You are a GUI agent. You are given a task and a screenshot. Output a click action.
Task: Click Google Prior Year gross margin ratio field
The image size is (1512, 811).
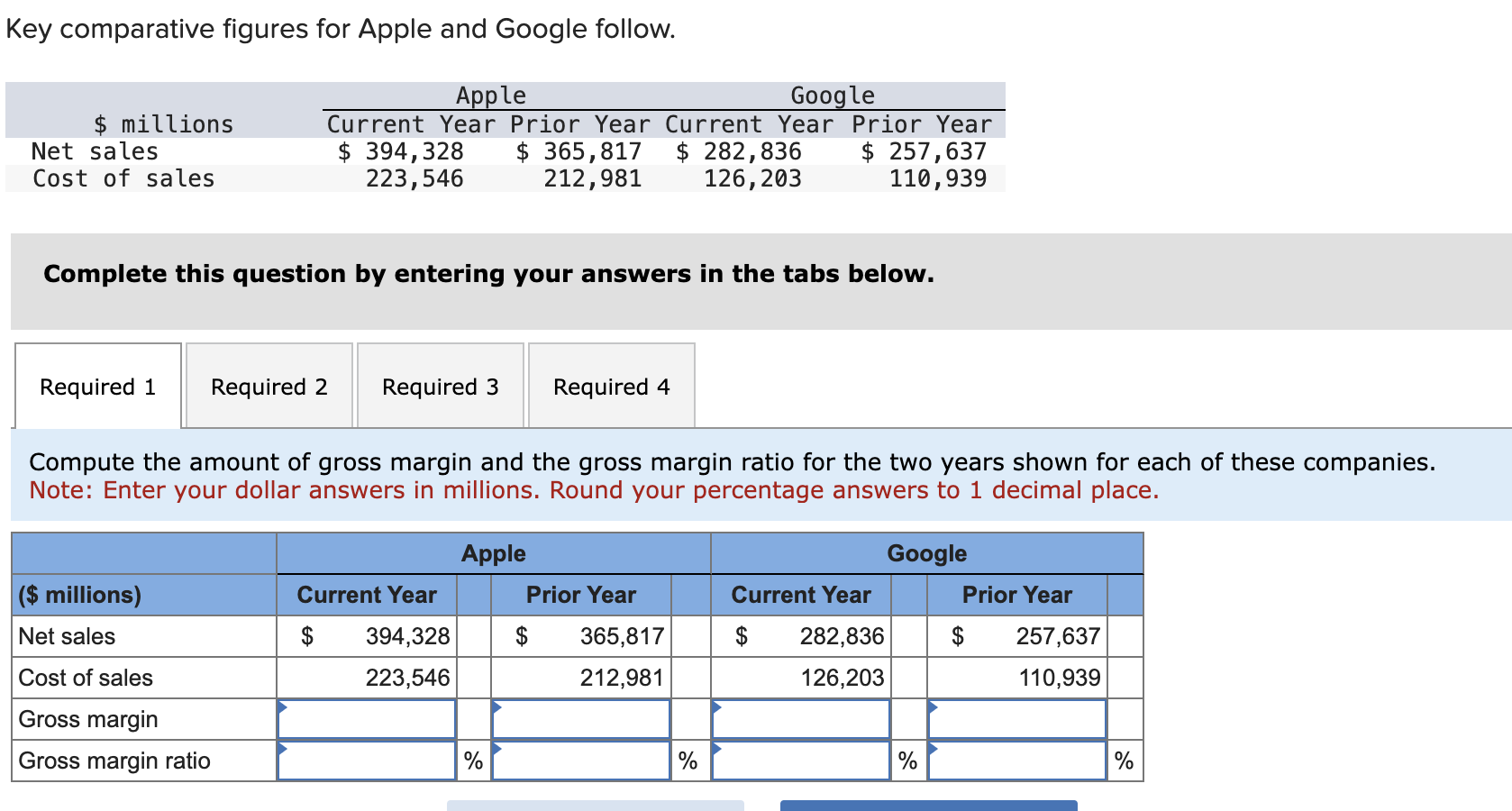[1016, 760]
